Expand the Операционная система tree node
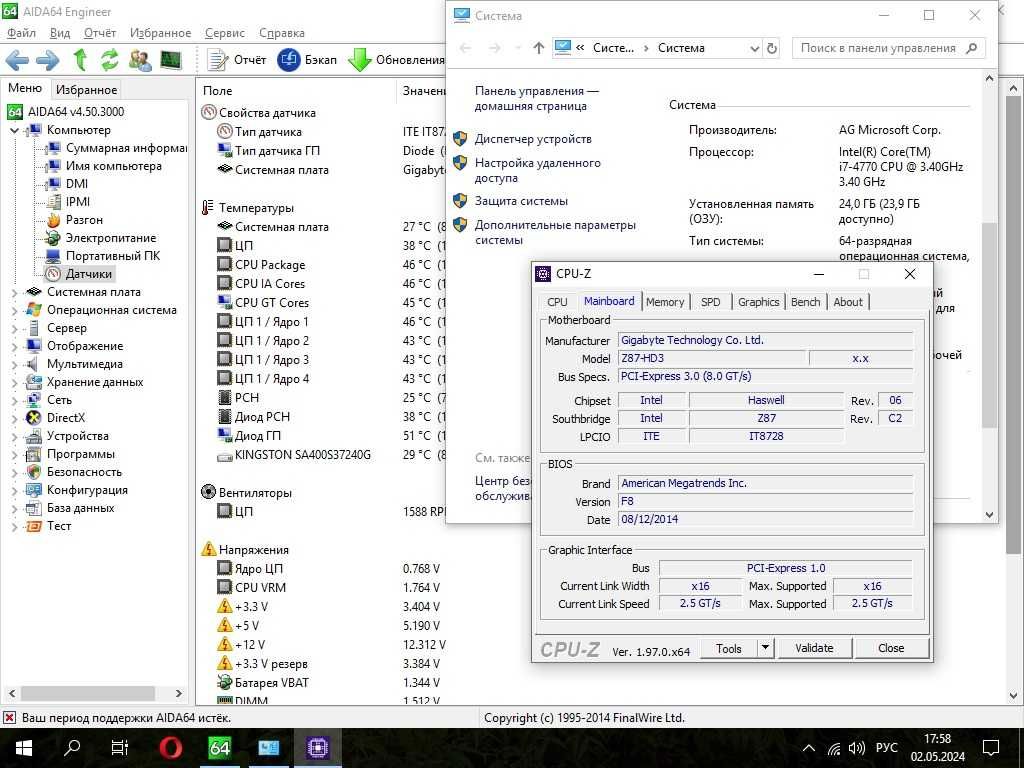 click(x=14, y=311)
